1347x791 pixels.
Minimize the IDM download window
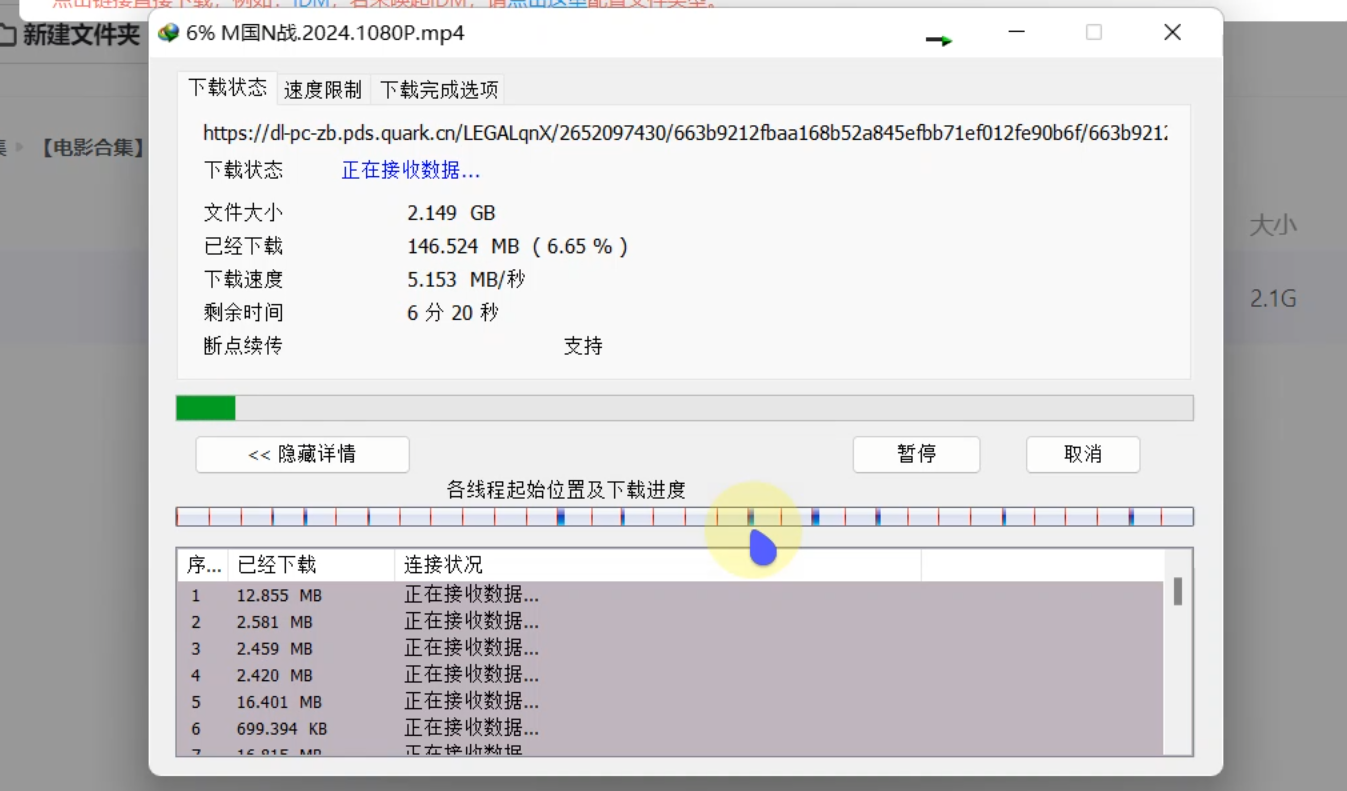click(x=1017, y=32)
